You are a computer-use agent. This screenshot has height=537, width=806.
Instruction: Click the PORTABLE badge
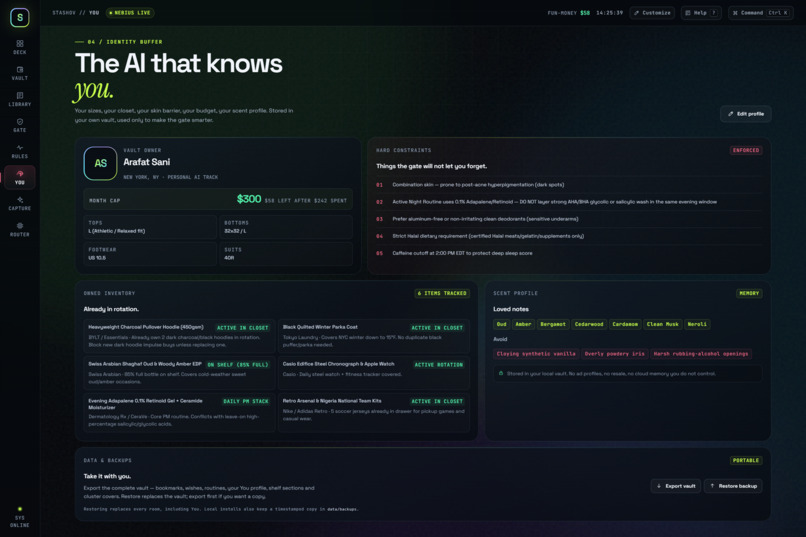[746, 460]
